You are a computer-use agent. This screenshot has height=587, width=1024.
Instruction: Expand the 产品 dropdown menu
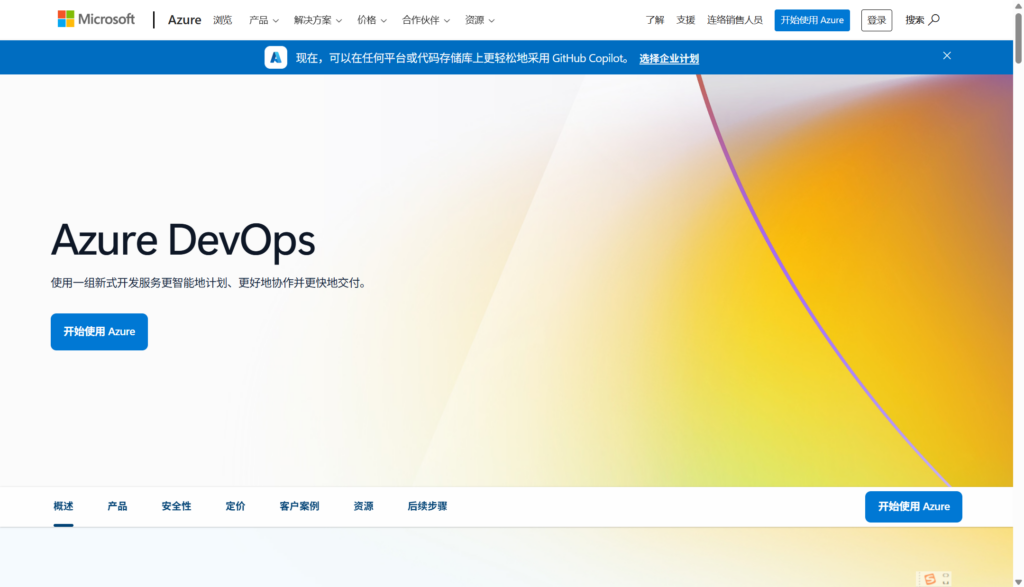(x=264, y=20)
